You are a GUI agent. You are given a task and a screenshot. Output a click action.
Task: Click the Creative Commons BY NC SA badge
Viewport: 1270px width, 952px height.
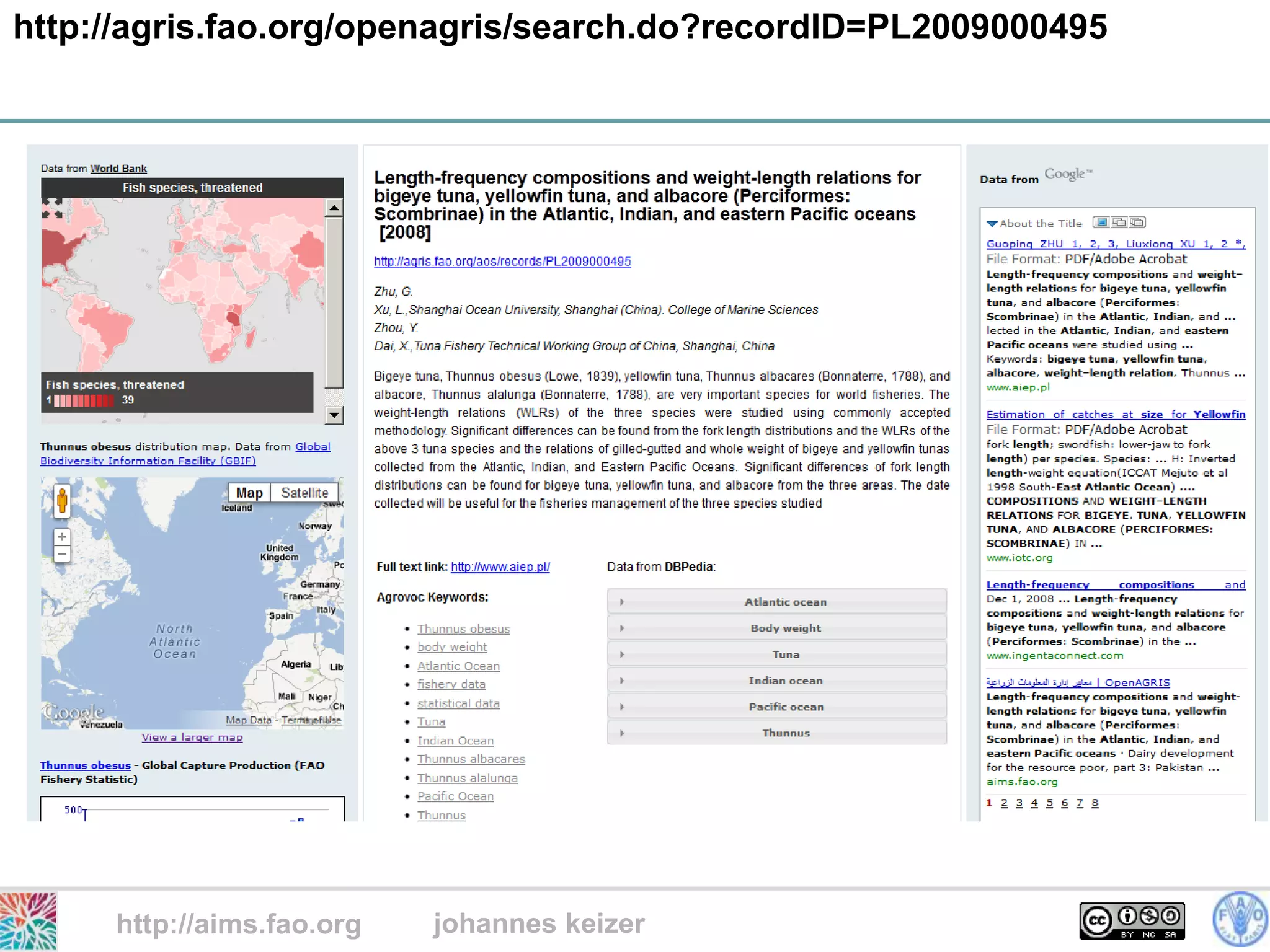[1132, 921]
